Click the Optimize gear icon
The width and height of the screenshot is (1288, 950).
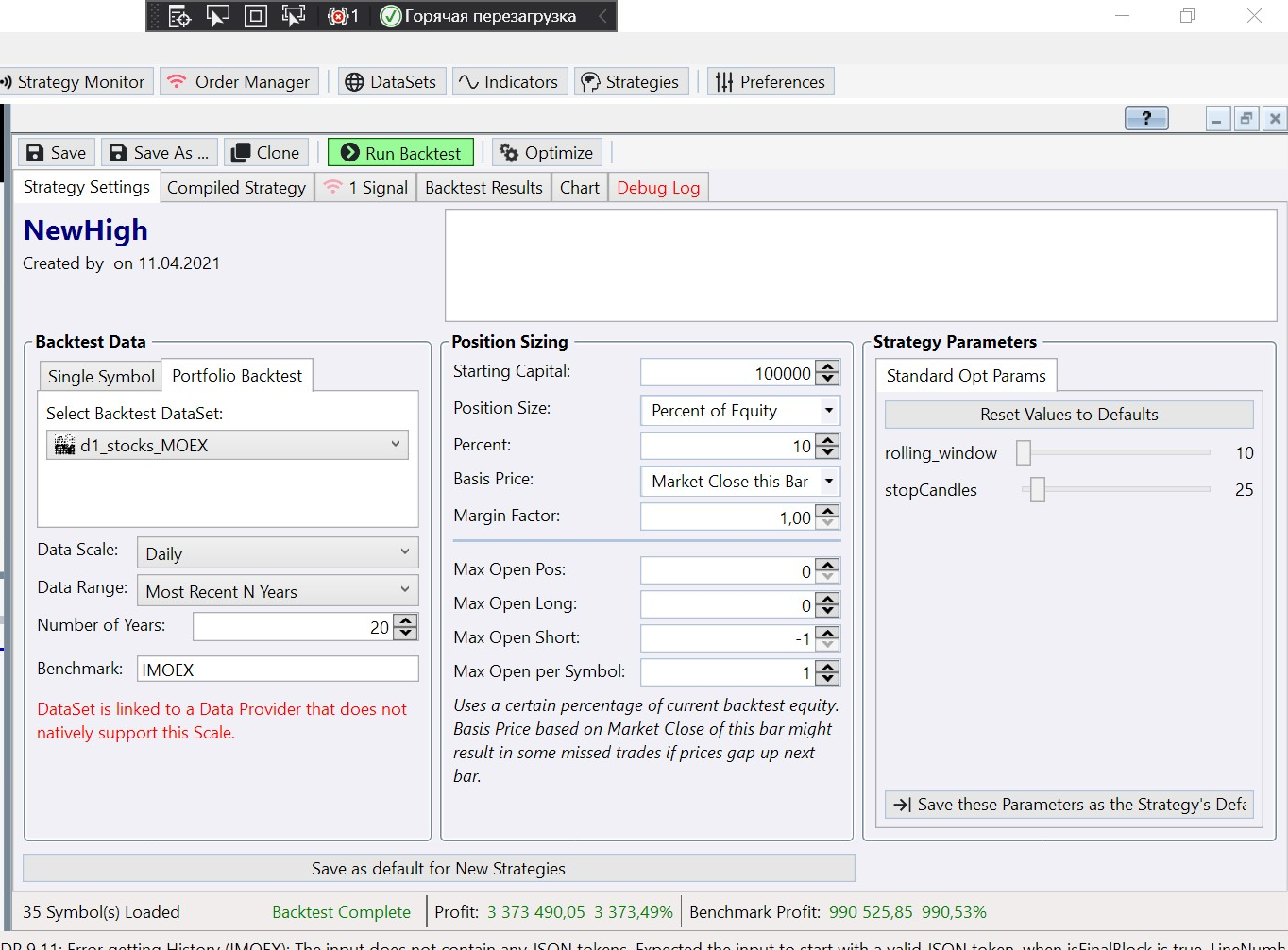coord(509,153)
